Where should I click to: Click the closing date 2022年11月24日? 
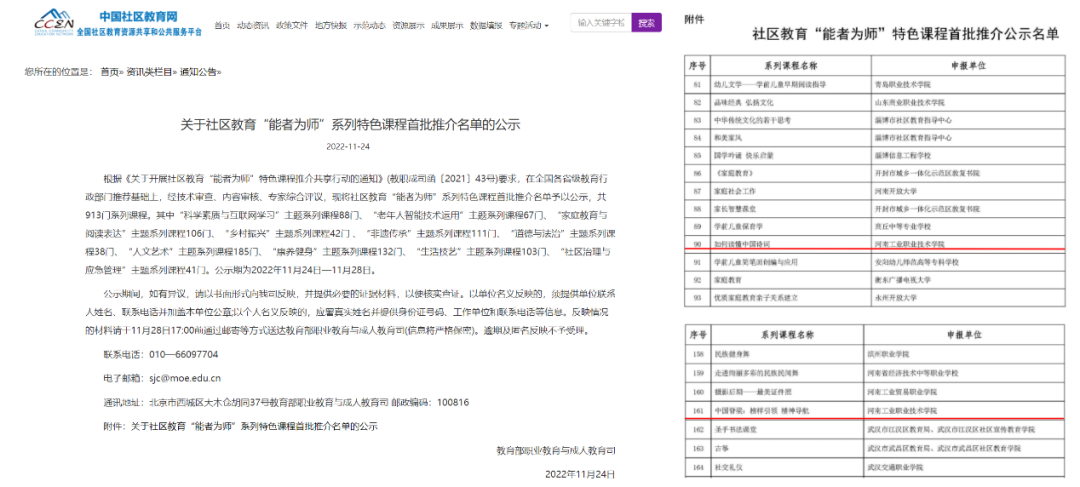580,475
